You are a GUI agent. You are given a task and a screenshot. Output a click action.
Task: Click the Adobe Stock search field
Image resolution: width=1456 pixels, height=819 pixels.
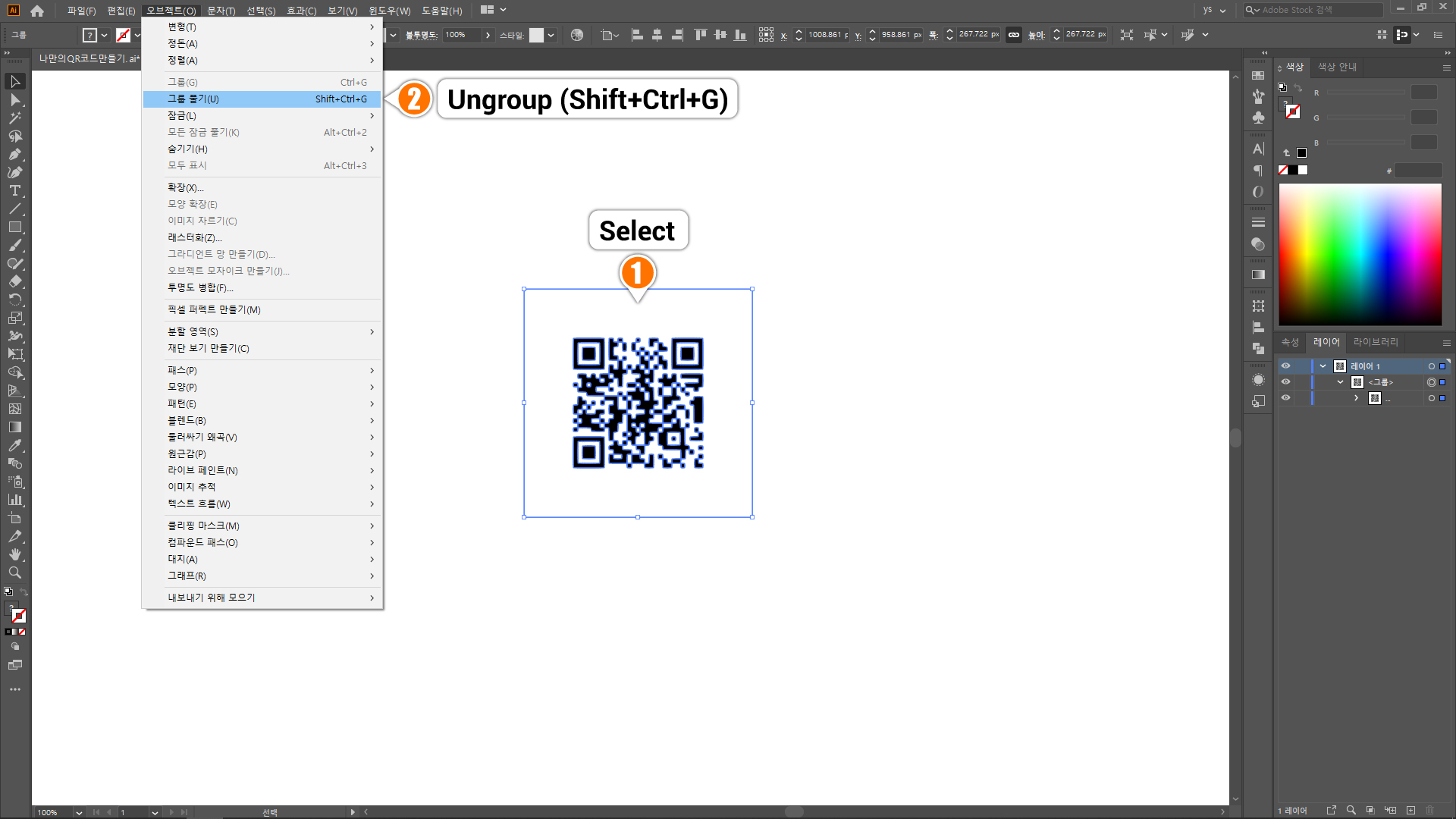click(1319, 10)
